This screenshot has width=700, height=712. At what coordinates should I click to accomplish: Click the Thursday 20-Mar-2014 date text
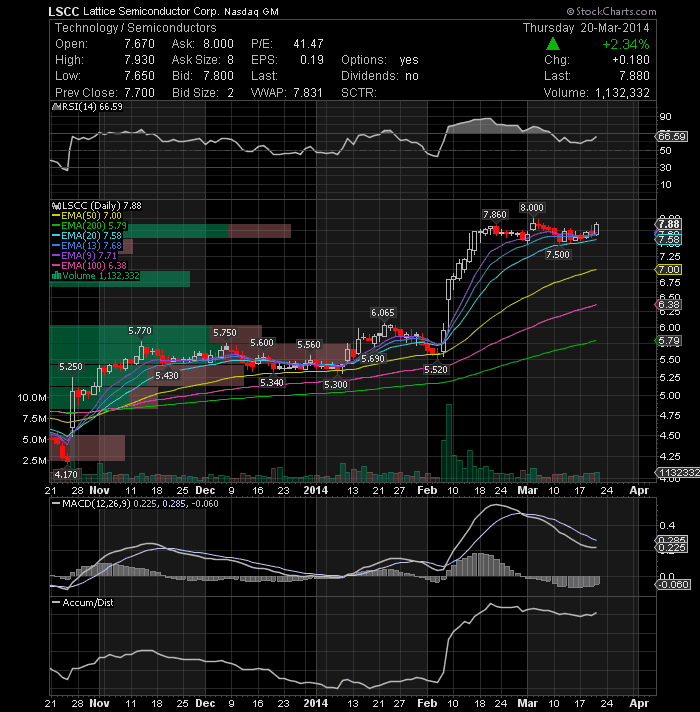tap(586, 28)
